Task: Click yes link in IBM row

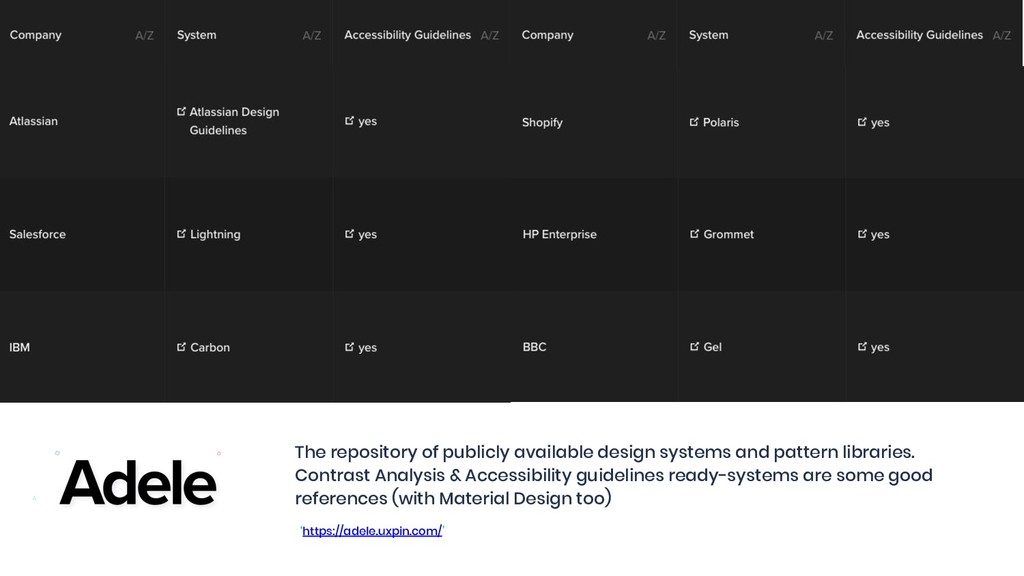Action: click(x=367, y=347)
